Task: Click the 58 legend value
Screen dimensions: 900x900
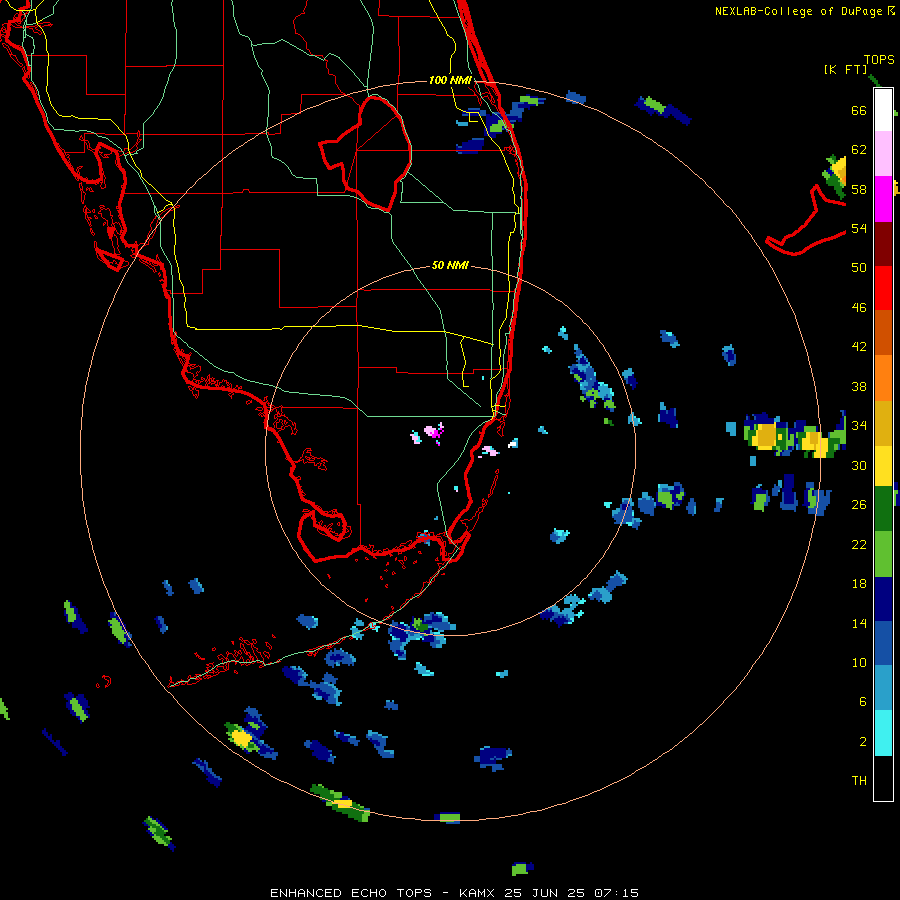Action: point(859,189)
